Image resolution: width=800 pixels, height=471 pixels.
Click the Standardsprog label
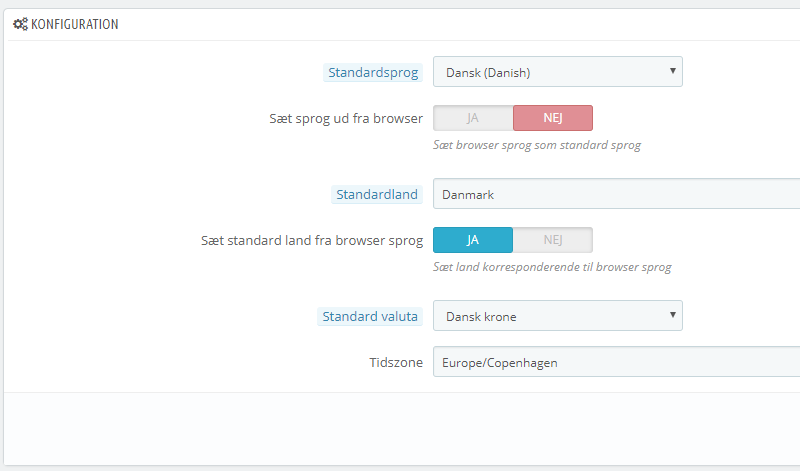[x=374, y=72]
